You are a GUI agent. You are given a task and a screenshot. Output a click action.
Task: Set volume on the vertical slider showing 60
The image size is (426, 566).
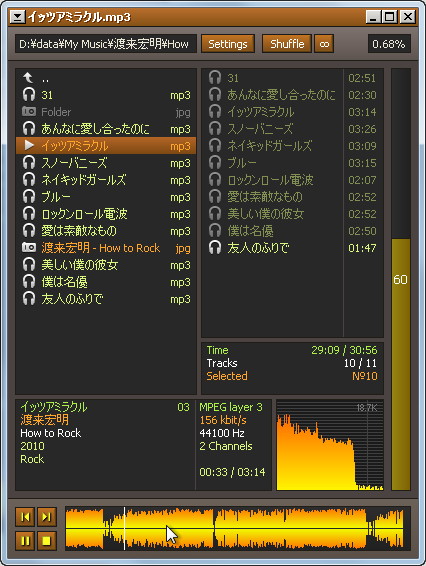click(401, 279)
